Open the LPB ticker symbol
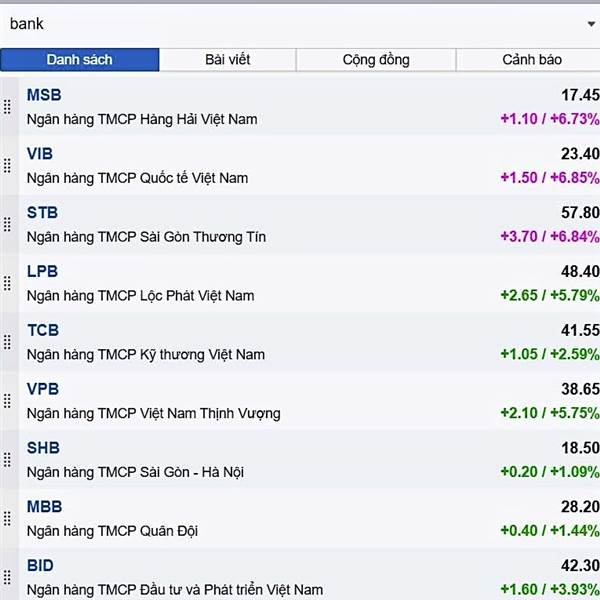 42,272
